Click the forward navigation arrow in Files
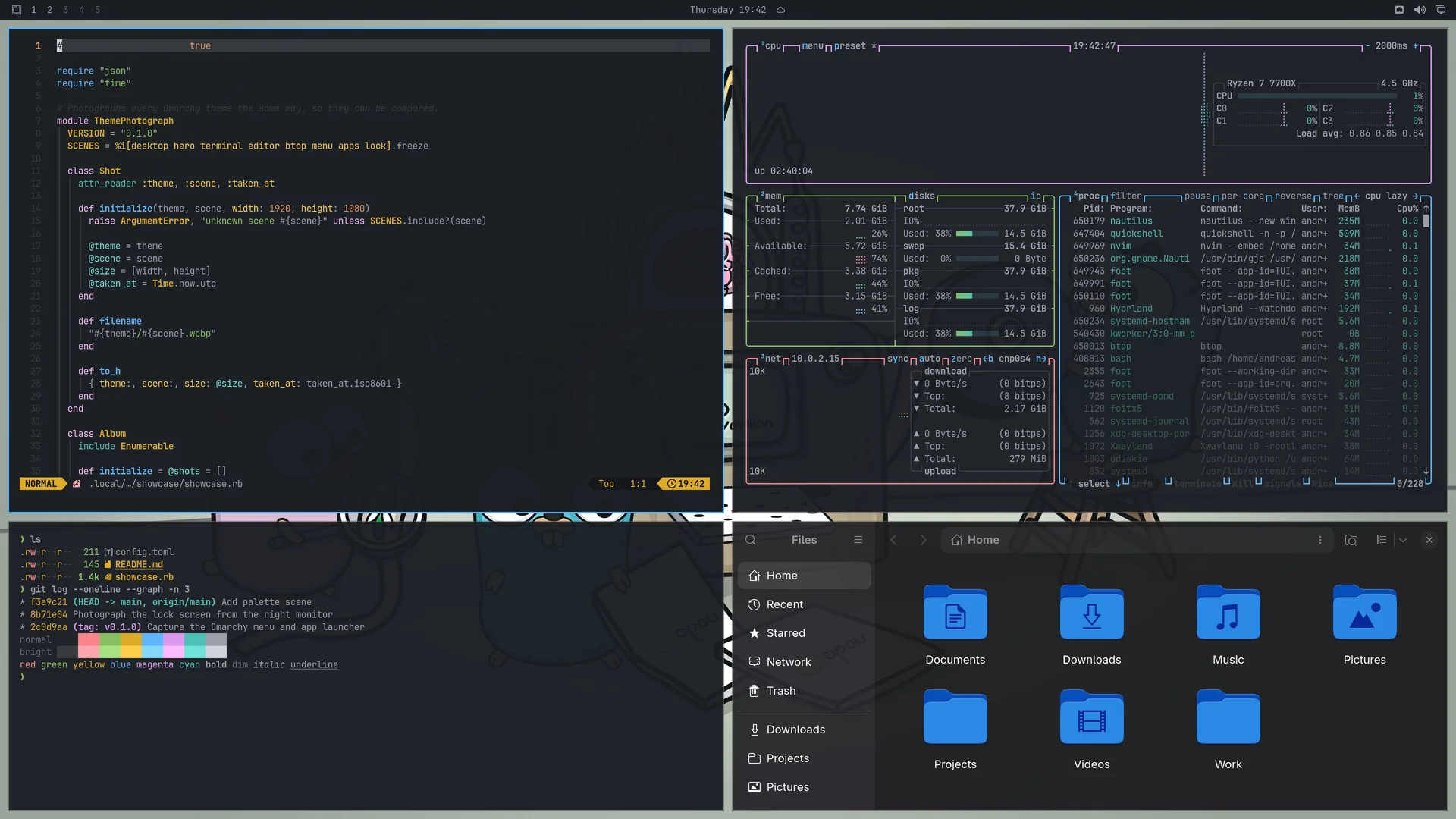Screen dimensions: 1456x819 point(923,540)
